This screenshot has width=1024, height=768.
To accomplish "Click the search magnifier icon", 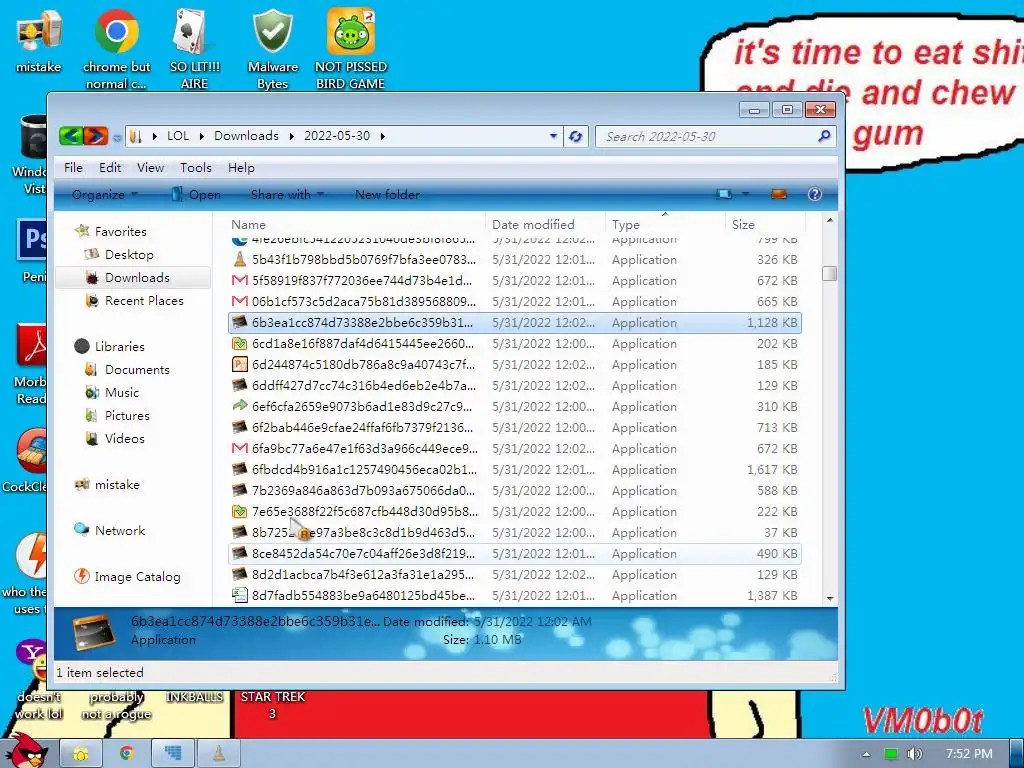I will tap(824, 136).
